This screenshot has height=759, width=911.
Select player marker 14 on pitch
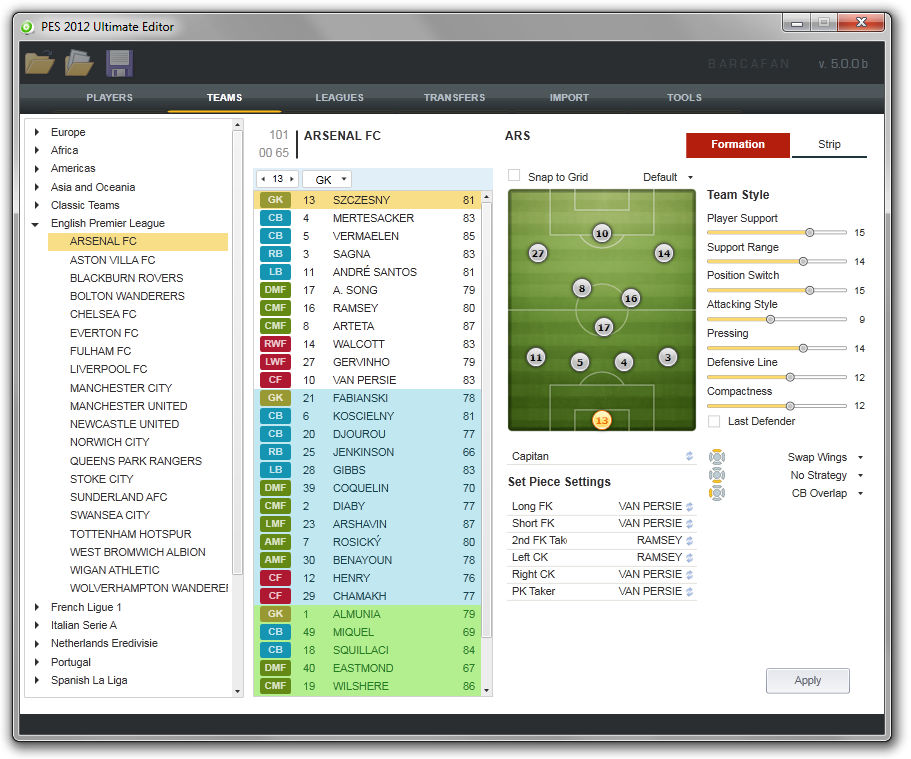tap(663, 253)
